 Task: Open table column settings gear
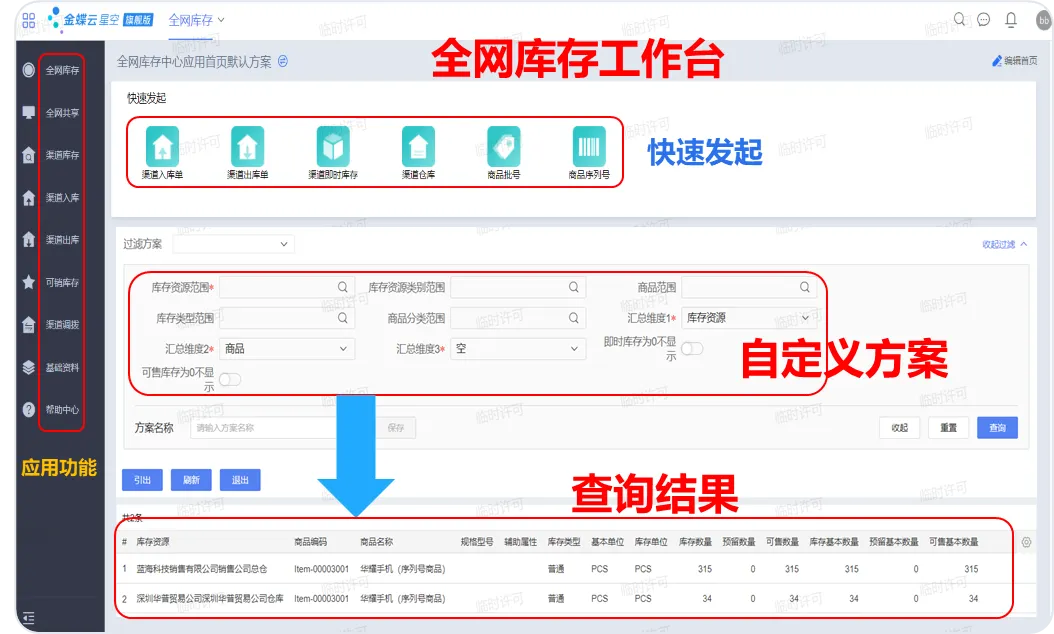1026,542
